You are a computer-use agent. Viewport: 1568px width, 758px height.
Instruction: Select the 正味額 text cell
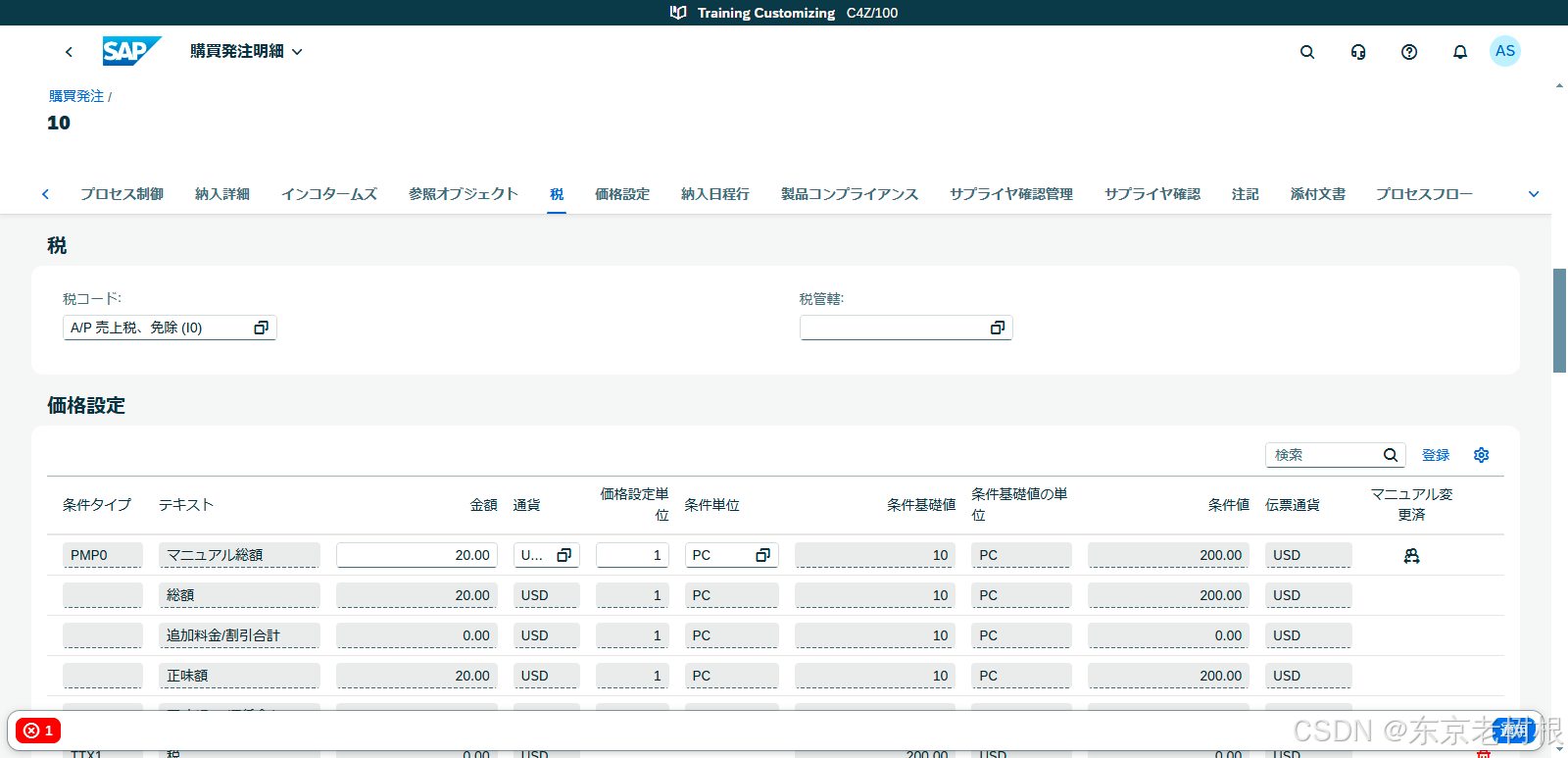click(239, 676)
